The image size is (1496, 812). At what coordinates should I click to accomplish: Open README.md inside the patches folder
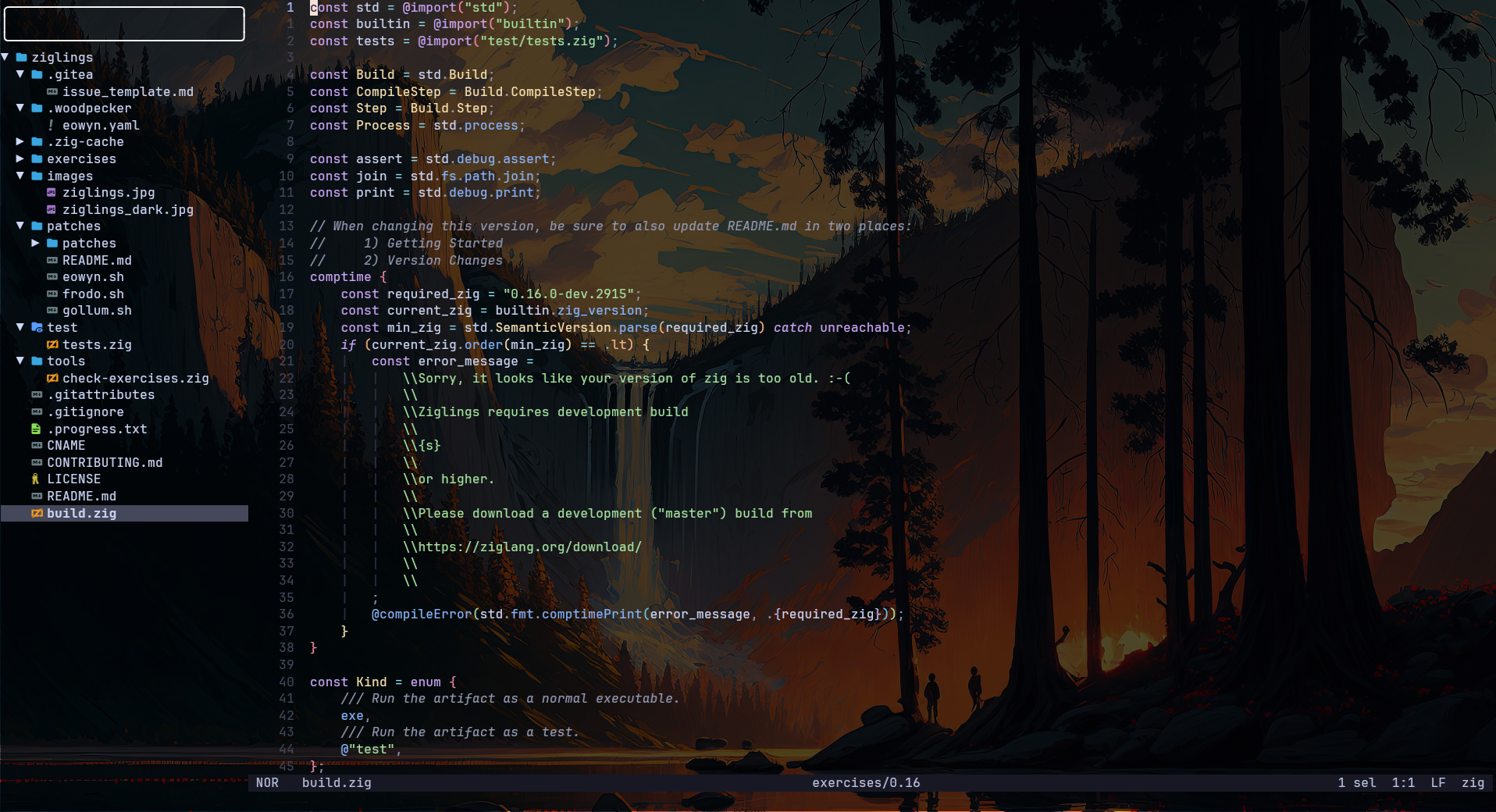coord(97,260)
